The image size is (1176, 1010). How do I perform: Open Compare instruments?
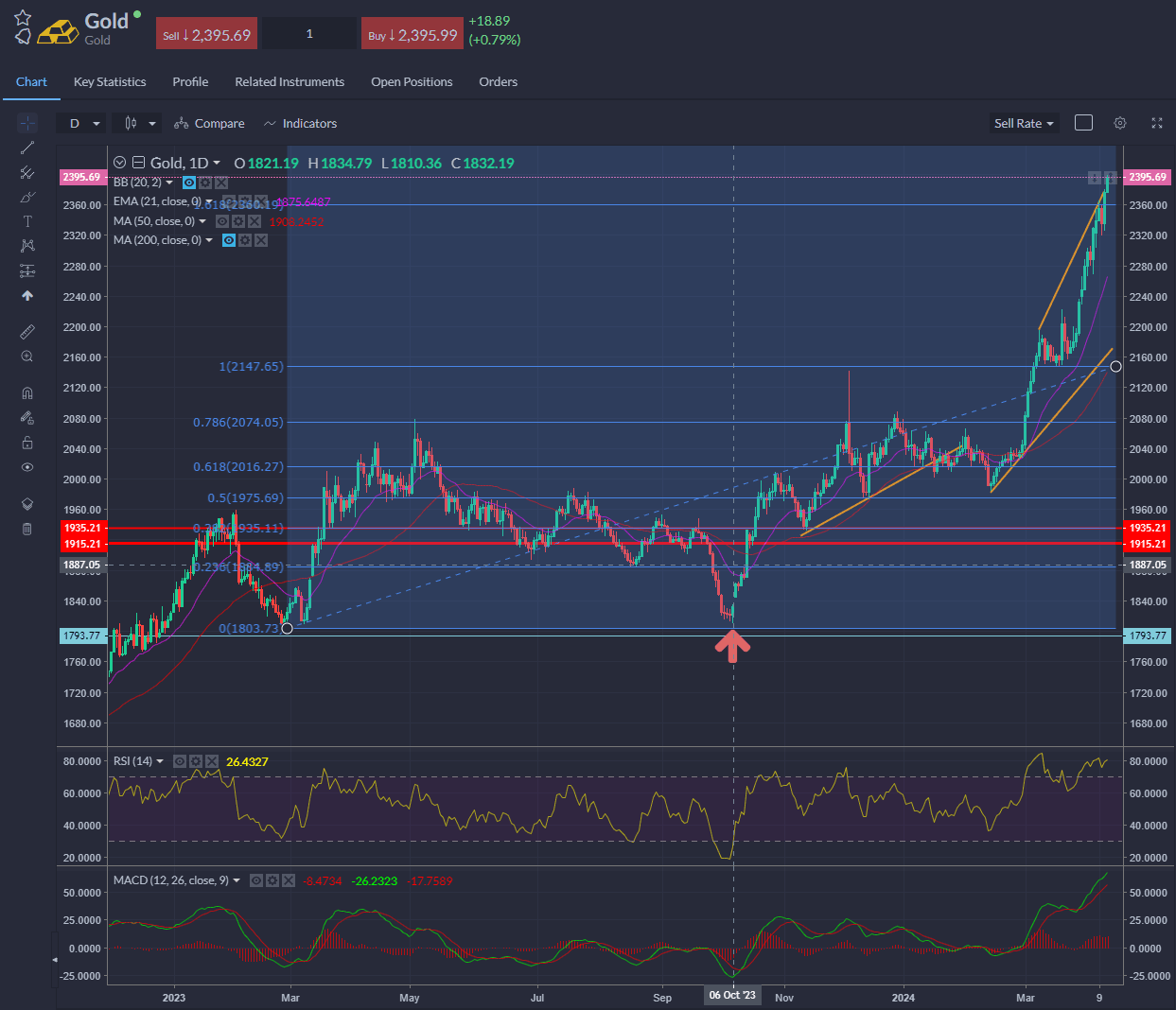209,123
